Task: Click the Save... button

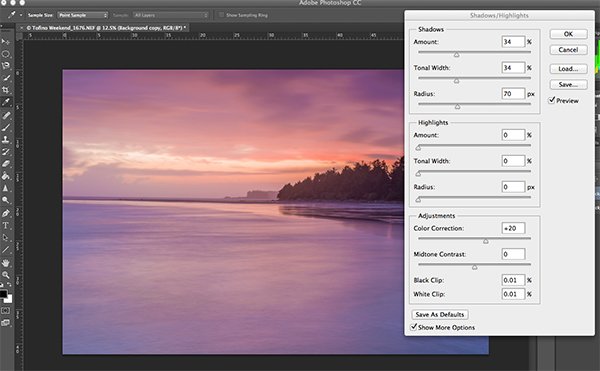Action: pyautogui.click(x=568, y=85)
